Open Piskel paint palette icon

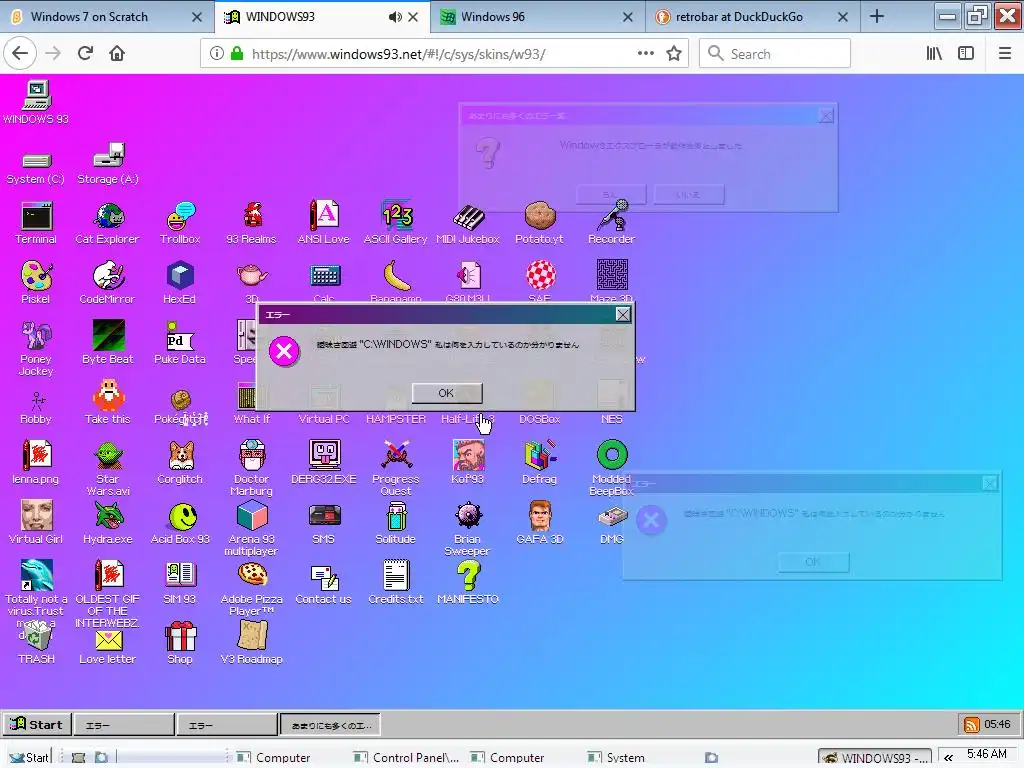click(37, 282)
